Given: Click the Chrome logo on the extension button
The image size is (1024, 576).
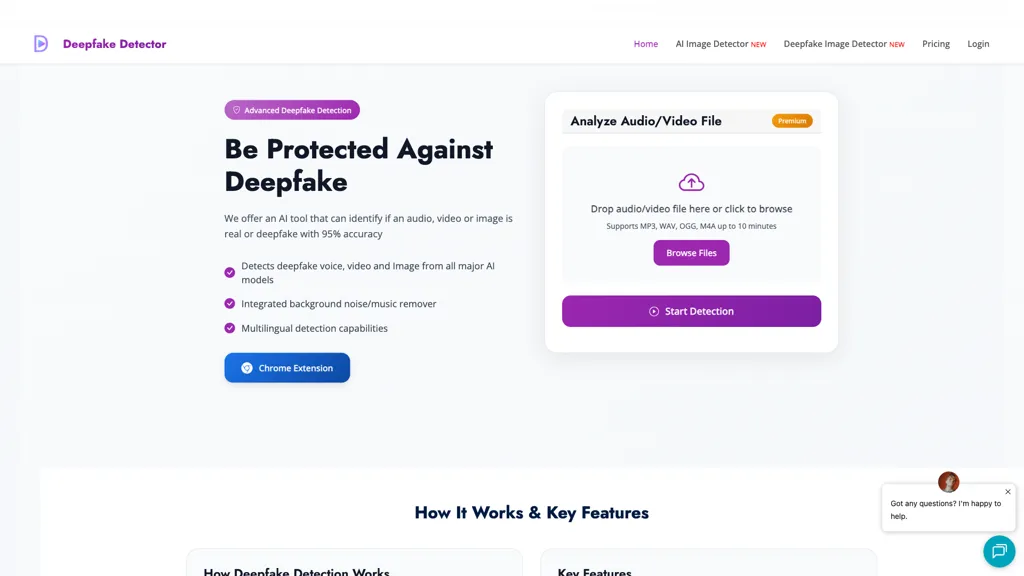Looking at the screenshot, I should (246, 367).
